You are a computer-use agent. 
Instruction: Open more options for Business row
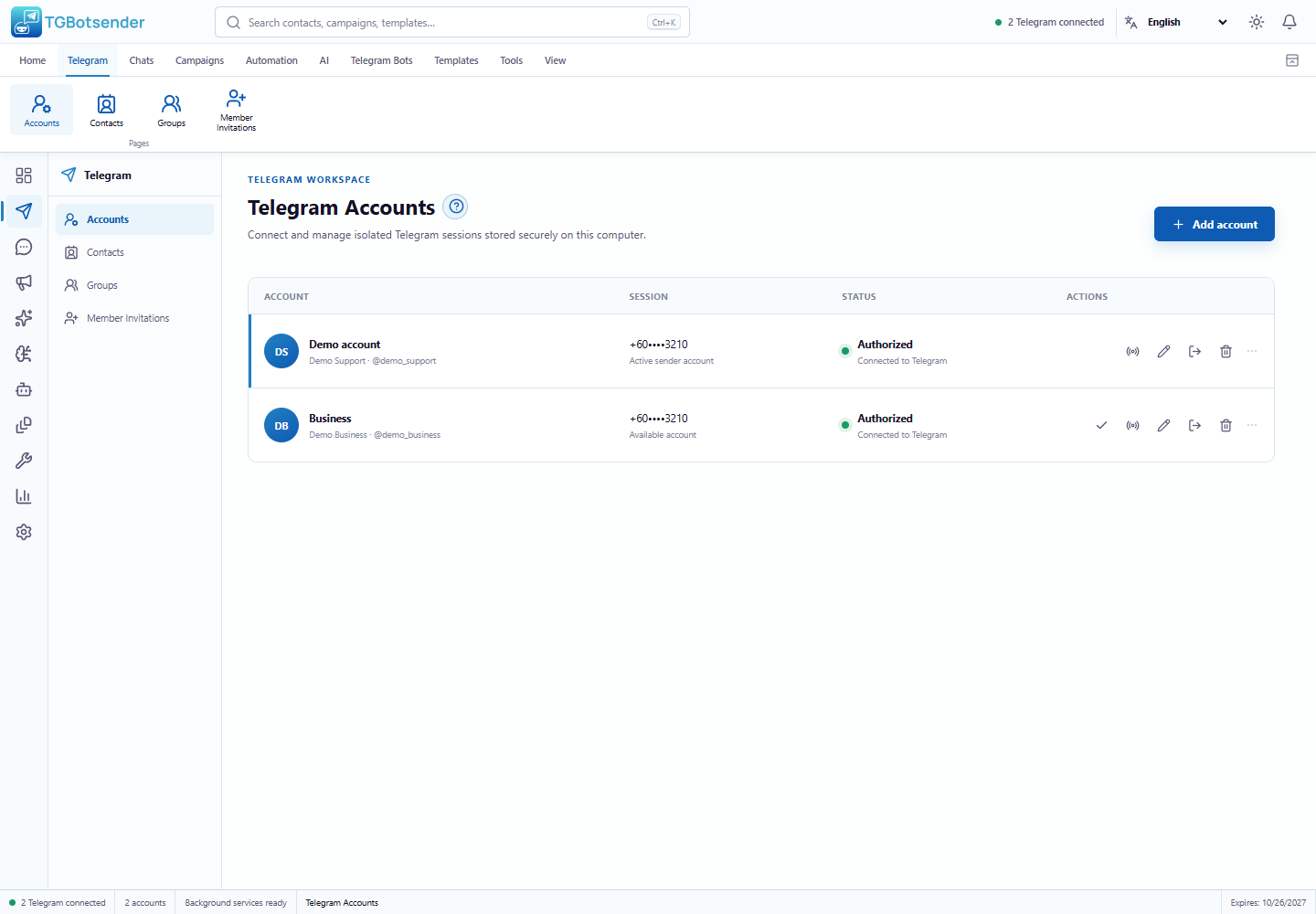pyautogui.click(x=1252, y=425)
